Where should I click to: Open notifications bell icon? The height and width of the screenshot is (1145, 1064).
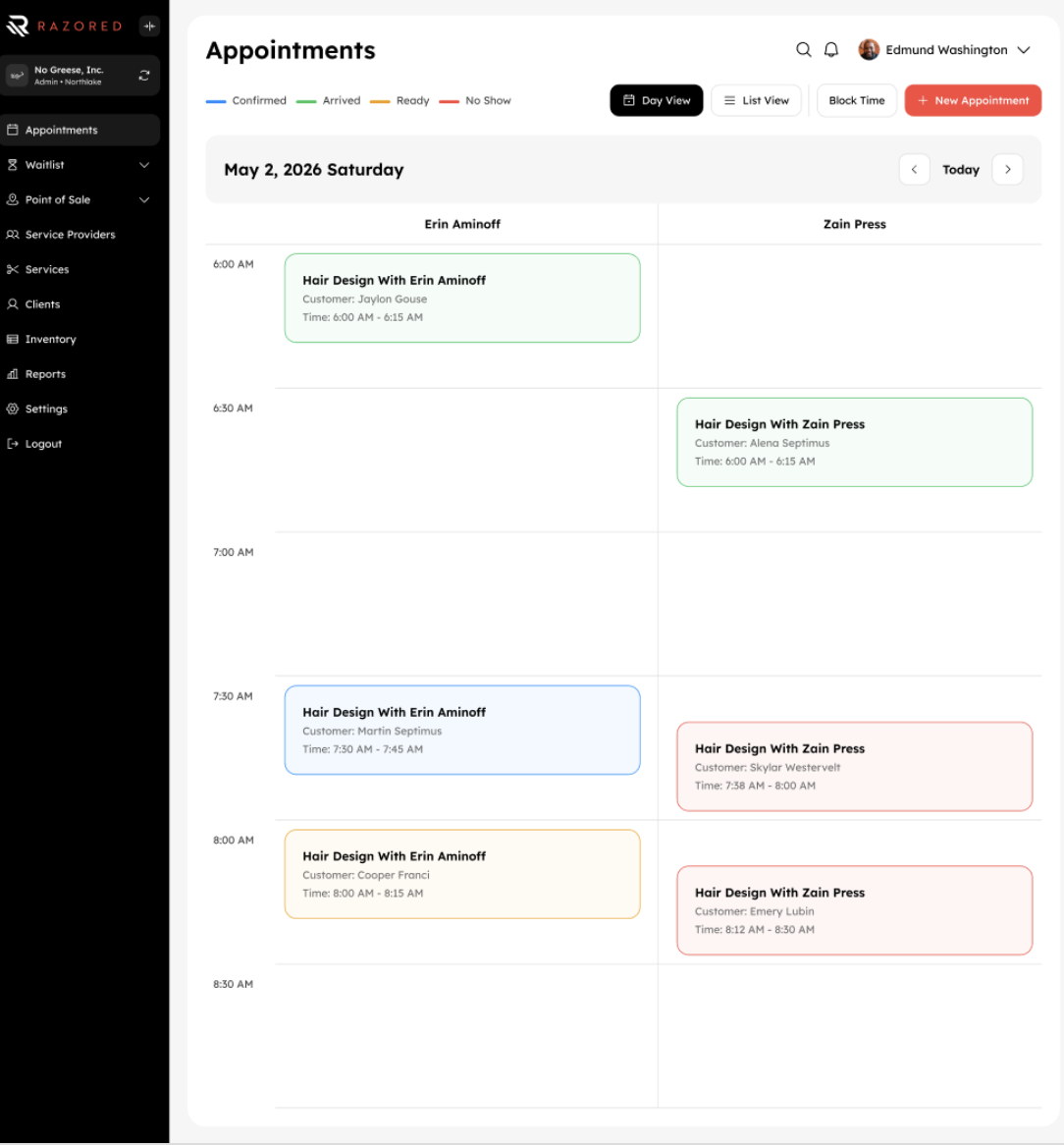[831, 50]
